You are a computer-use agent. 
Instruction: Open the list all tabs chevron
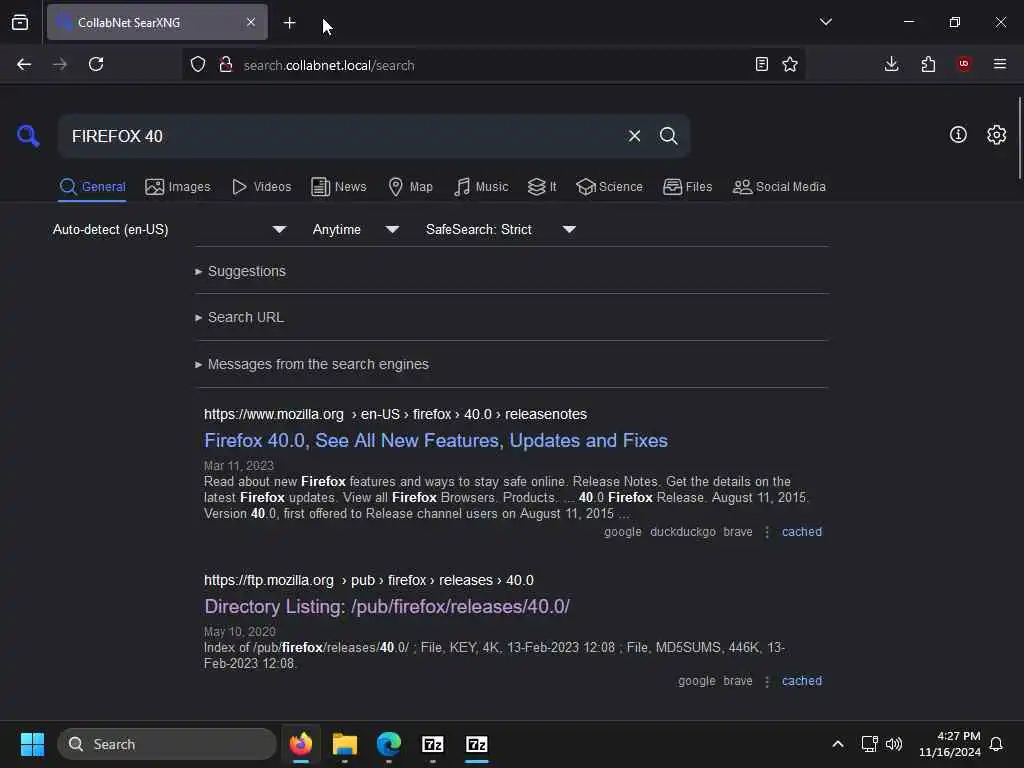click(x=825, y=22)
